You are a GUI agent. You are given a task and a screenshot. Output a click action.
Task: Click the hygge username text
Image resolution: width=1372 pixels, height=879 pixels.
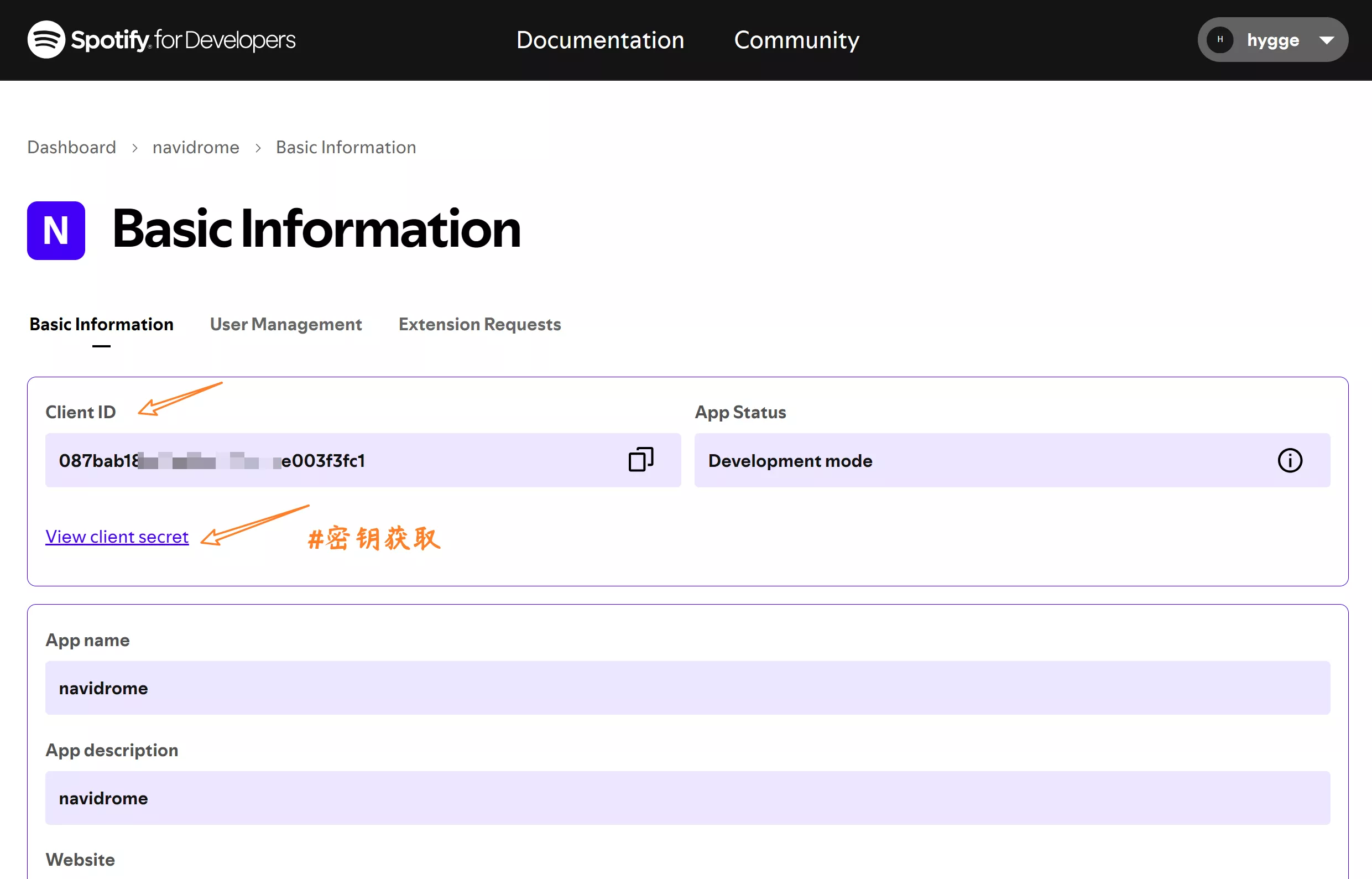(x=1273, y=40)
